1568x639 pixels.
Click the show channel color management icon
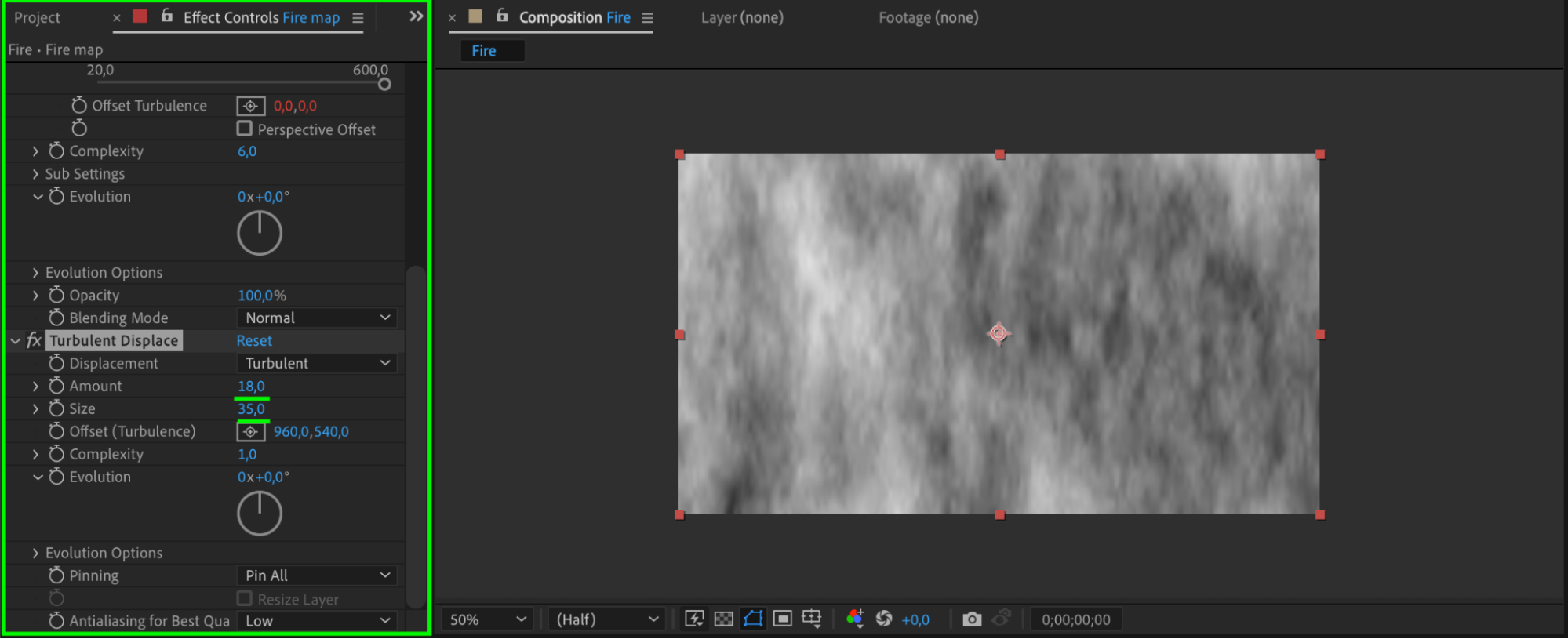pos(855,619)
